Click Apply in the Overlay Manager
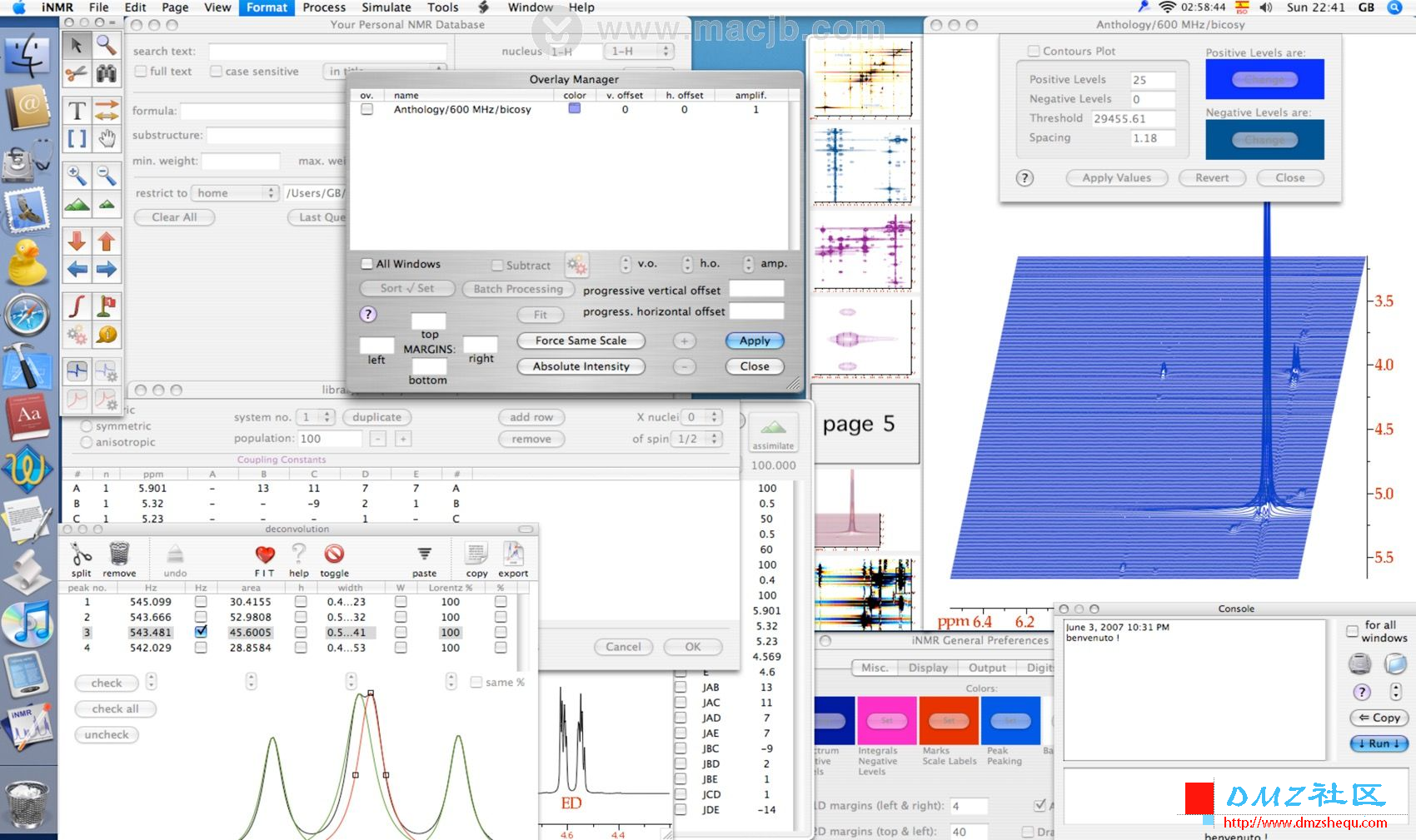This screenshot has width=1416, height=840. [755, 340]
